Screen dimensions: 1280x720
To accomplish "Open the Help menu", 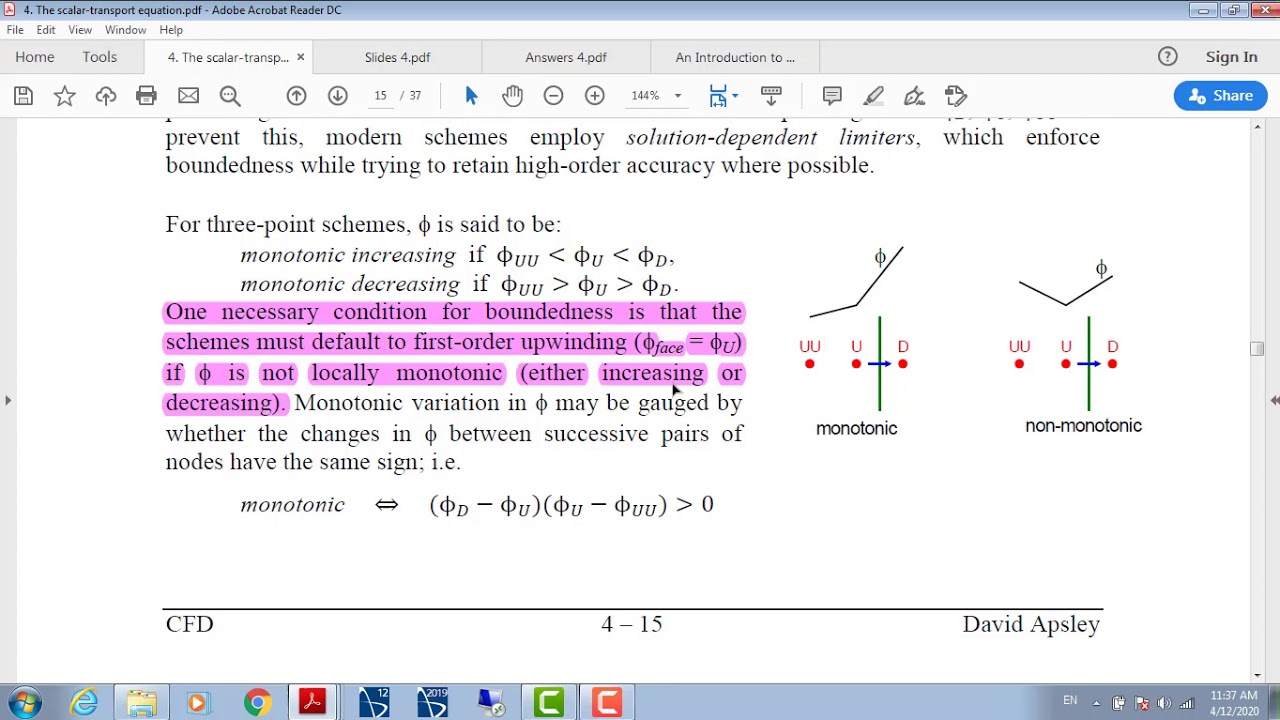I will click(x=171, y=30).
